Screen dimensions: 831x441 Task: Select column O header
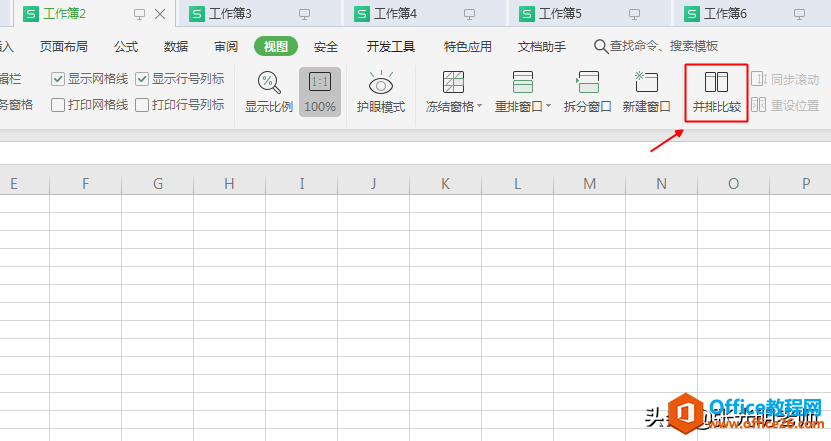point(734,184)
